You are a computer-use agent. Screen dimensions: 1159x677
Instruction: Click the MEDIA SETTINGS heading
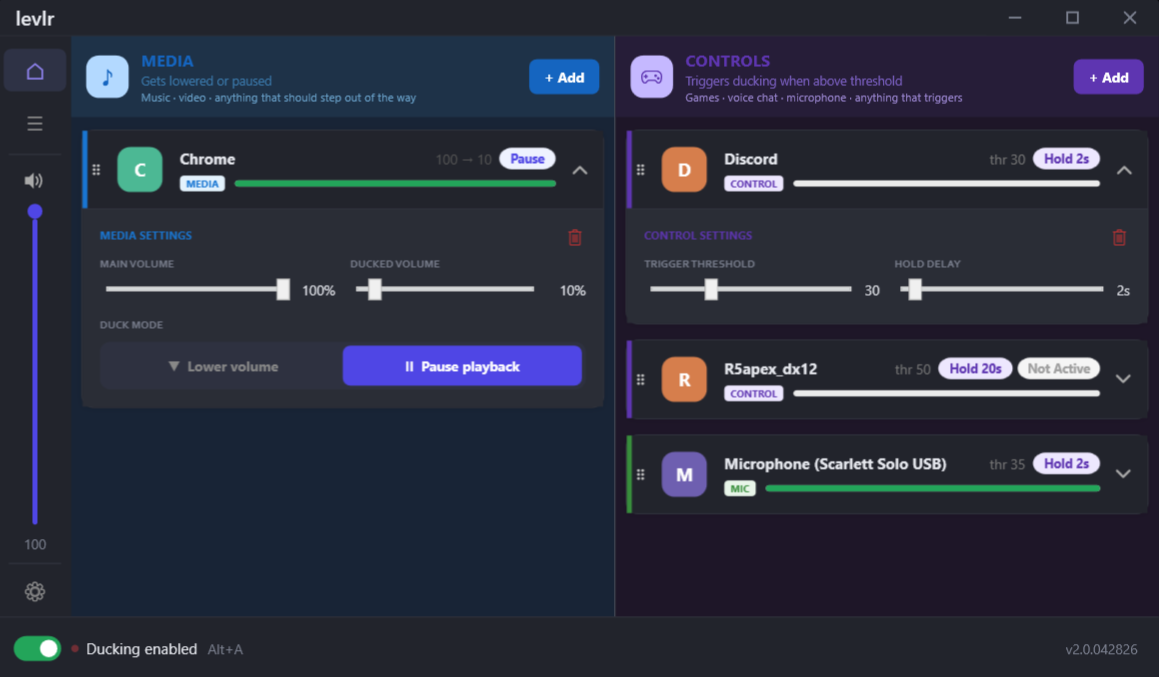pos(146,235)
